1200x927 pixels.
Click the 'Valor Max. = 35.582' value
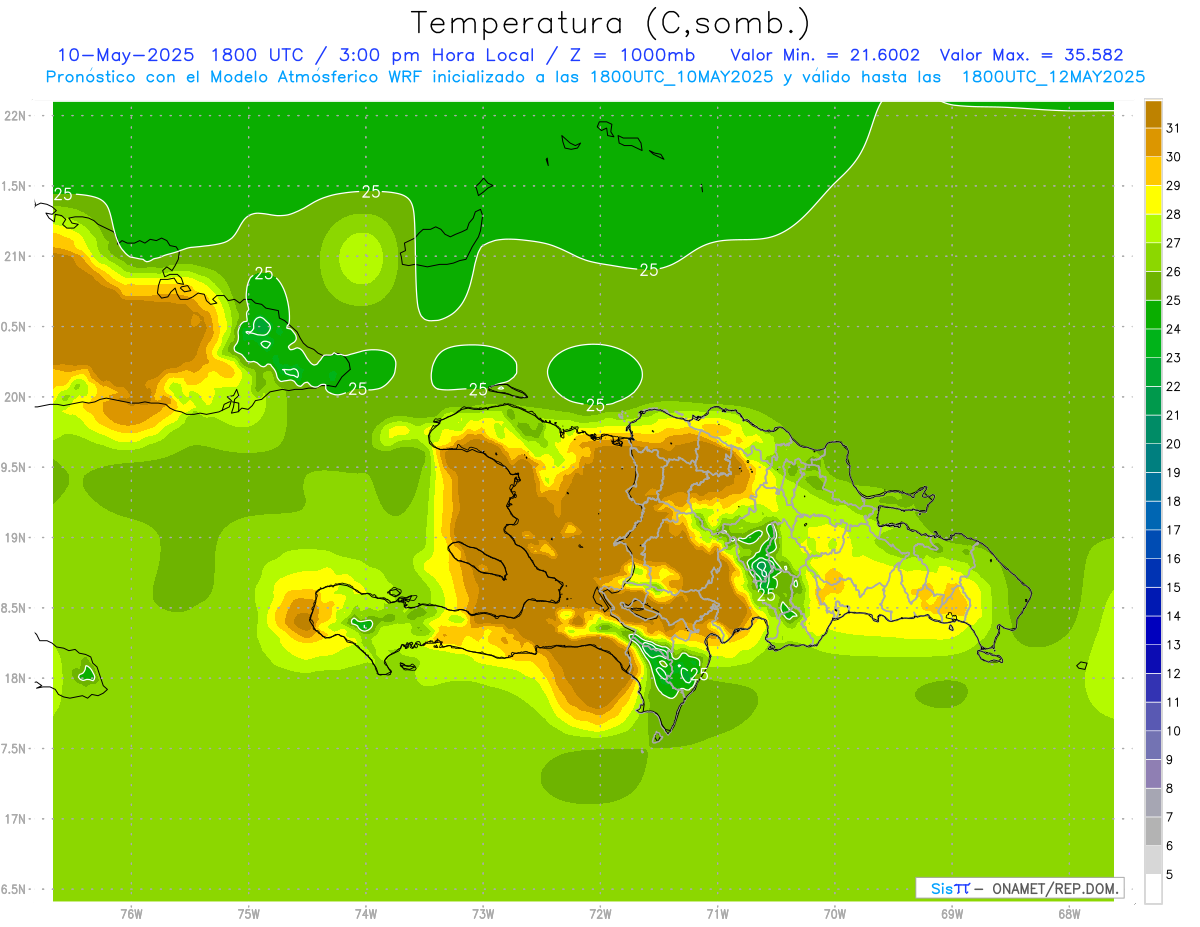pyautogui.click(x=1031, y=55)
